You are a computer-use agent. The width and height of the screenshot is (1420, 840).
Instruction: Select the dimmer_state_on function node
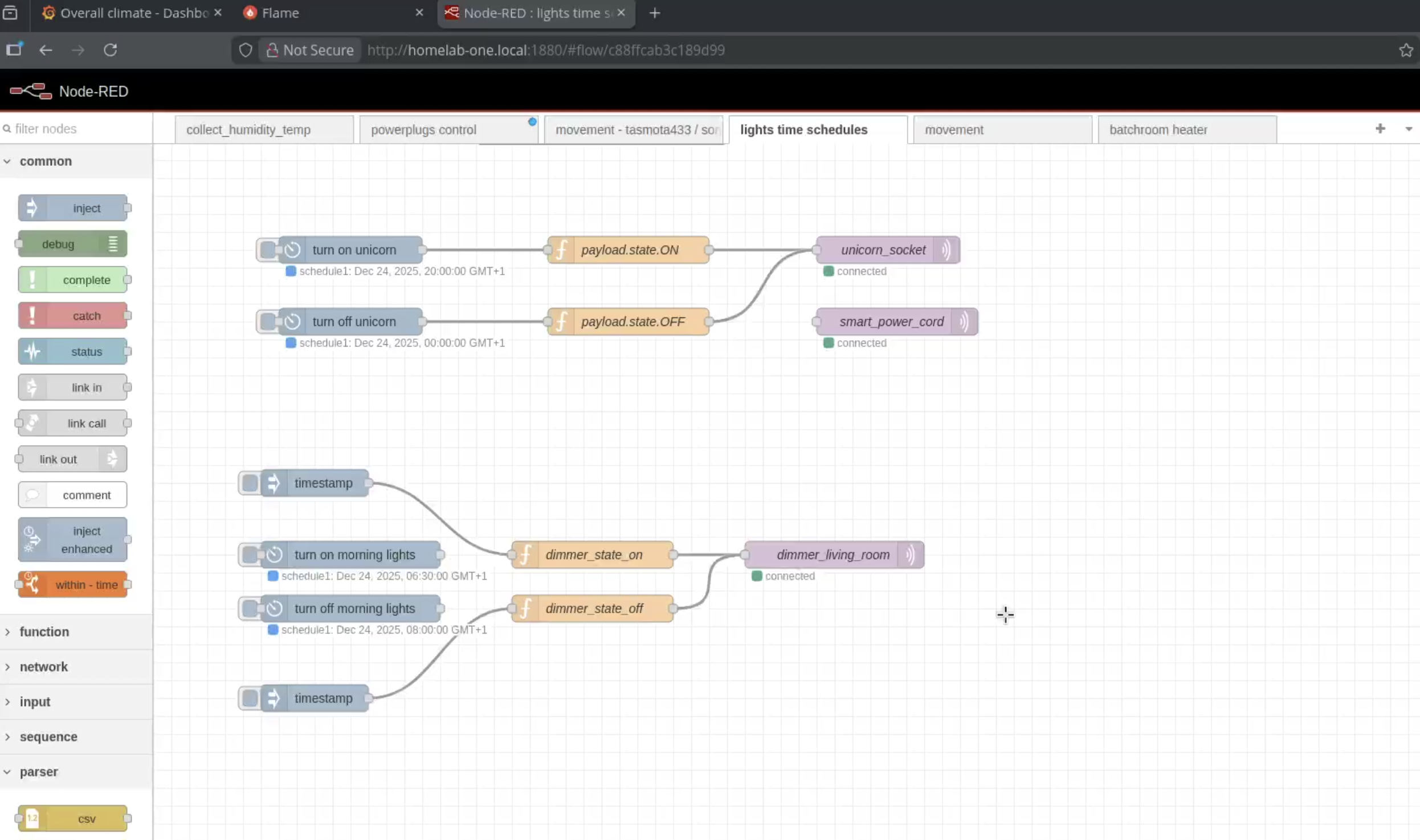[594, 554]
